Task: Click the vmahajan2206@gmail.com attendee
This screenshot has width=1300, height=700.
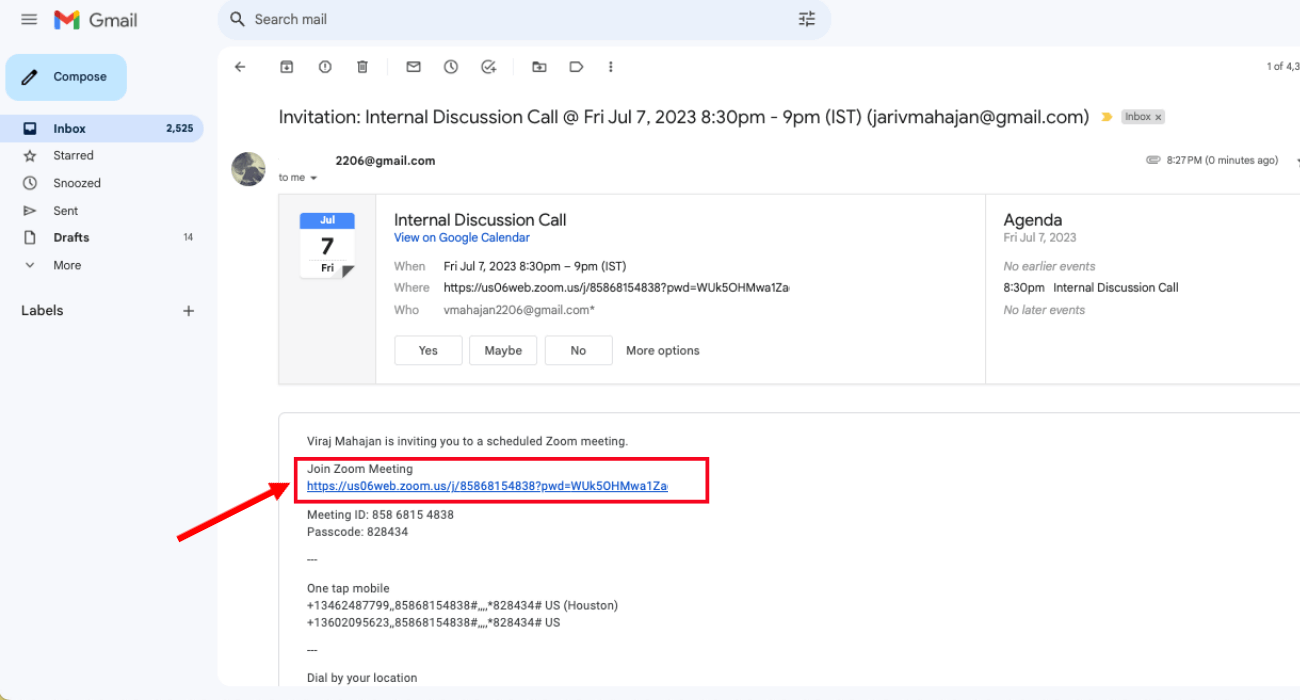Action: click(519, 310)
